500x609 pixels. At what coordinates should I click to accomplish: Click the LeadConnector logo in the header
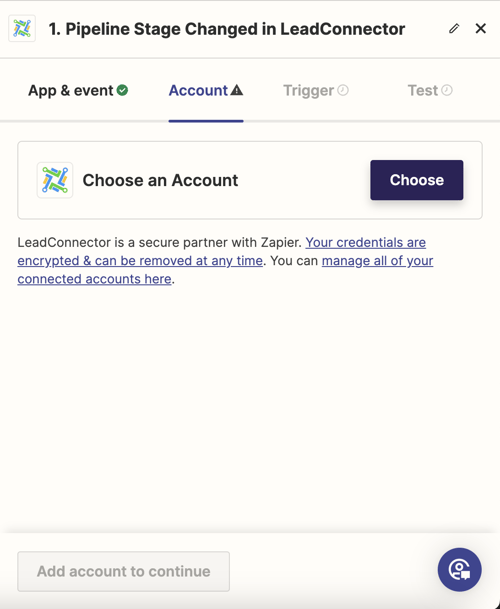click(x=22, y=28)
